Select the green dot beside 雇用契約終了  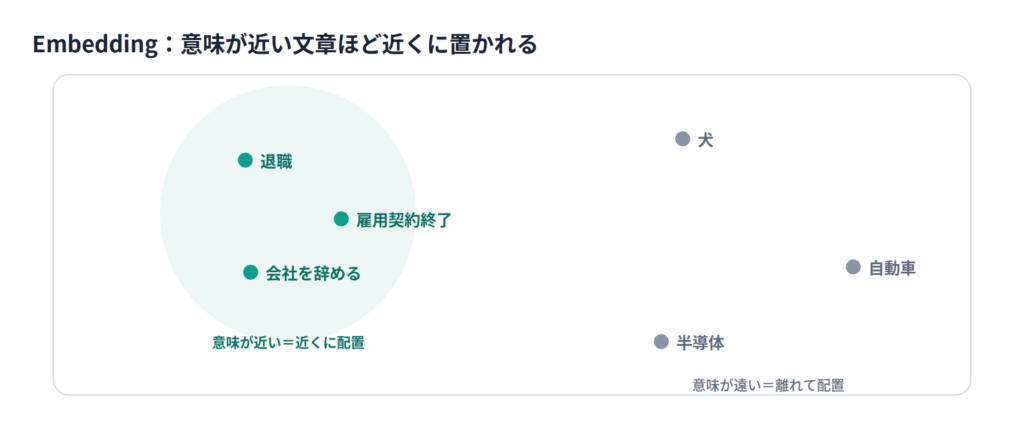[x=341, y=219]
